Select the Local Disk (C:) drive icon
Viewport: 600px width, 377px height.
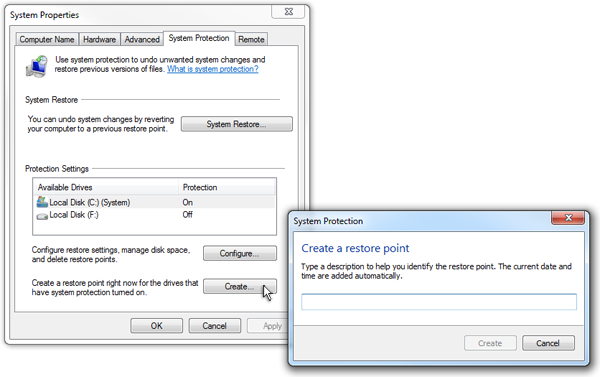click(42, 202)
